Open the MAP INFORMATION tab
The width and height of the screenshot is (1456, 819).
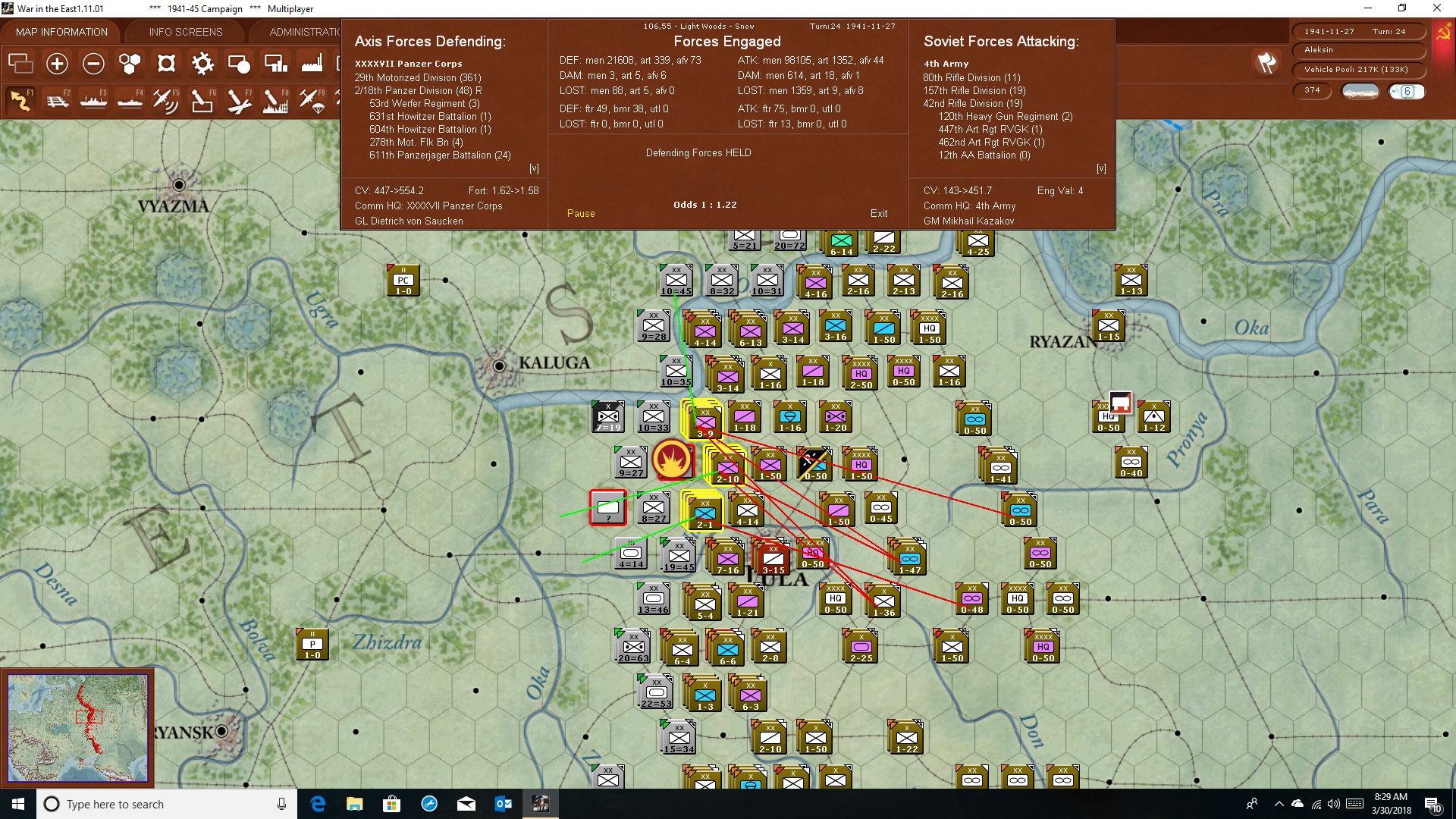61,32
